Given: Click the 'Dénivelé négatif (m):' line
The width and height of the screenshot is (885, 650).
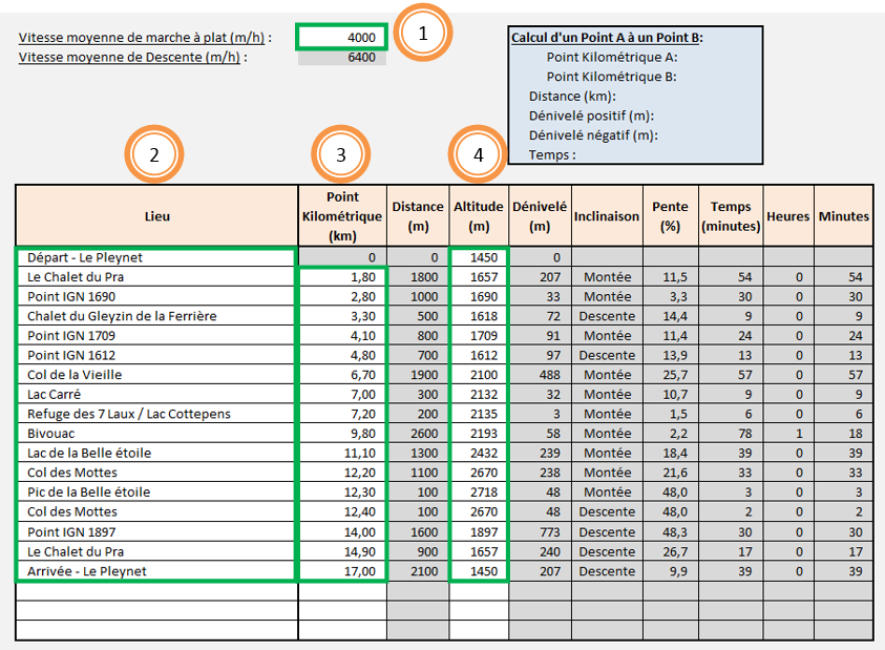Looking at the screenshot, I should pos(593,135).
